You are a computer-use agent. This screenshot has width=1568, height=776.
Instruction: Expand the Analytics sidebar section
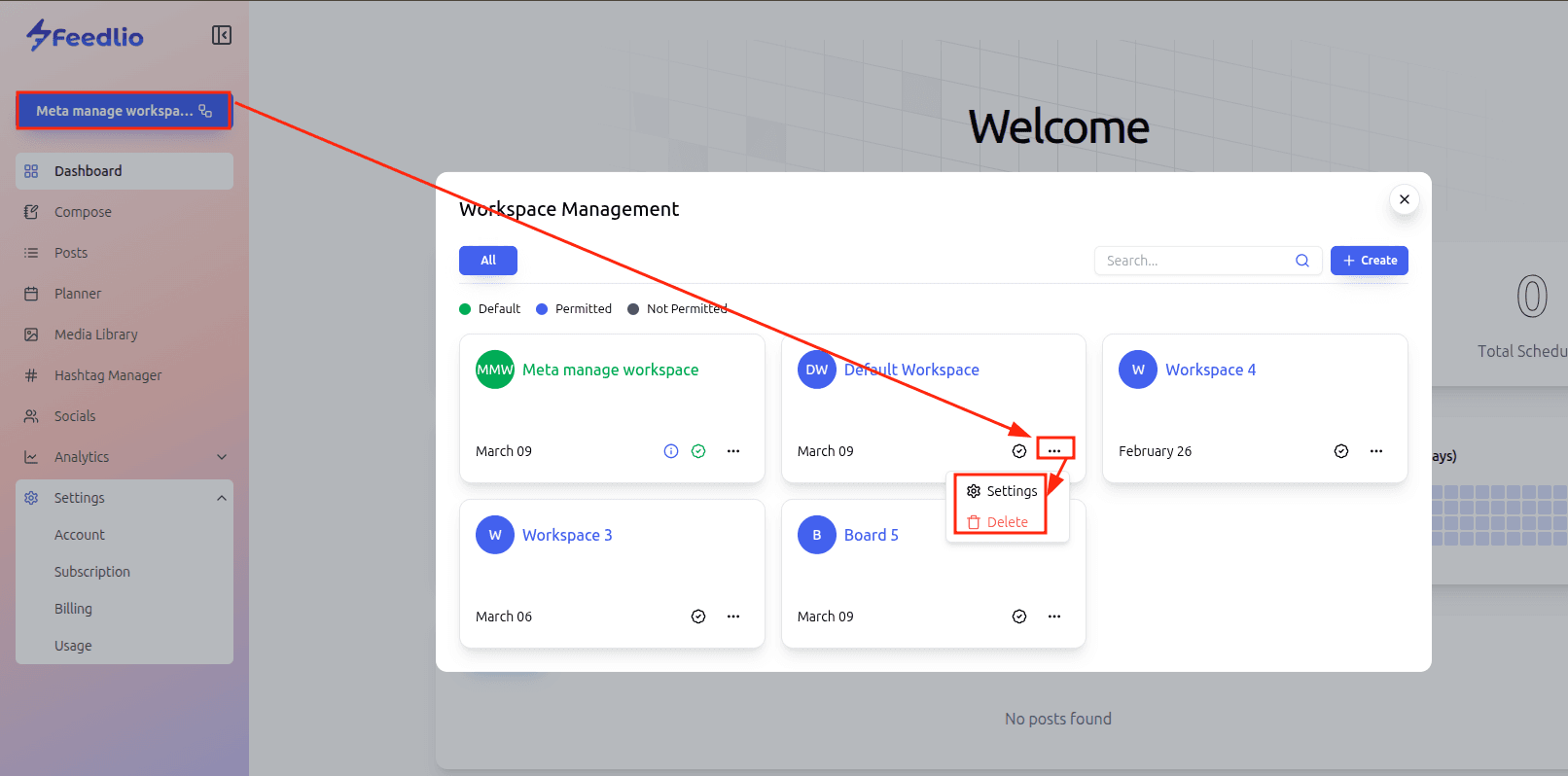pyautogui.click(x=222, y=457)
